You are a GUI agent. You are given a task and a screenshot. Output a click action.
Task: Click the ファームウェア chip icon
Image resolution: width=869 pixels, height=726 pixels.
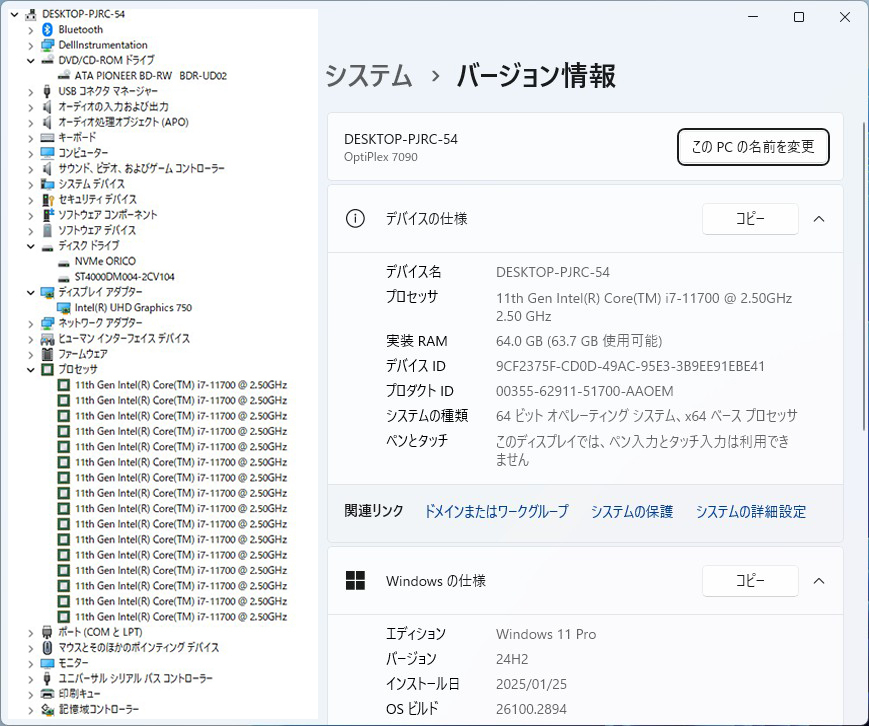[48, 354]
